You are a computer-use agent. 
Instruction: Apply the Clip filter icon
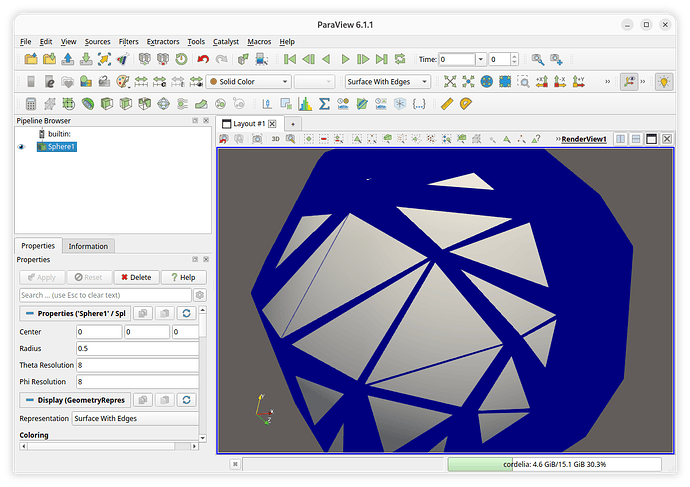point(106,104)
